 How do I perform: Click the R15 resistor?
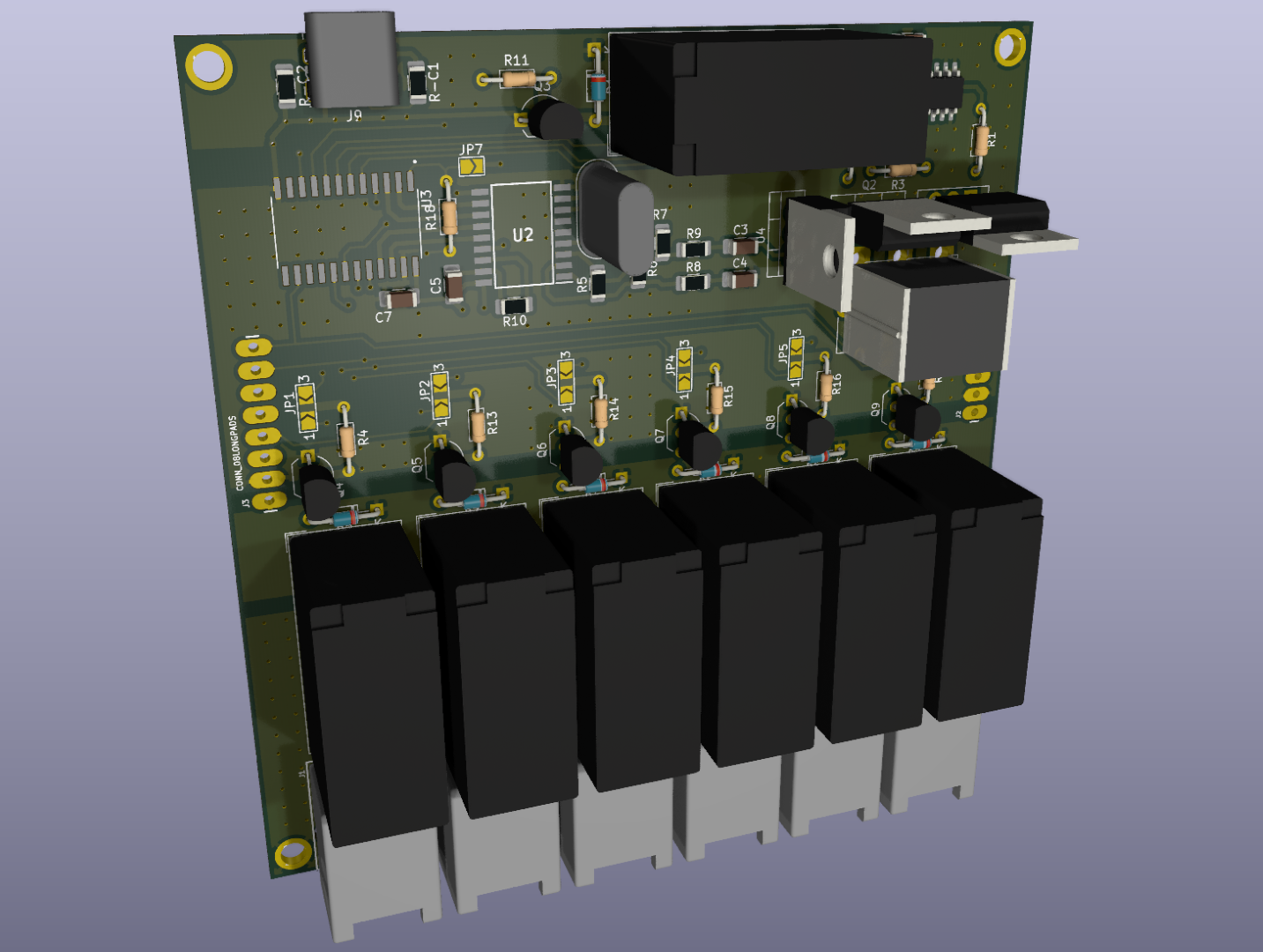click(717, 398)
